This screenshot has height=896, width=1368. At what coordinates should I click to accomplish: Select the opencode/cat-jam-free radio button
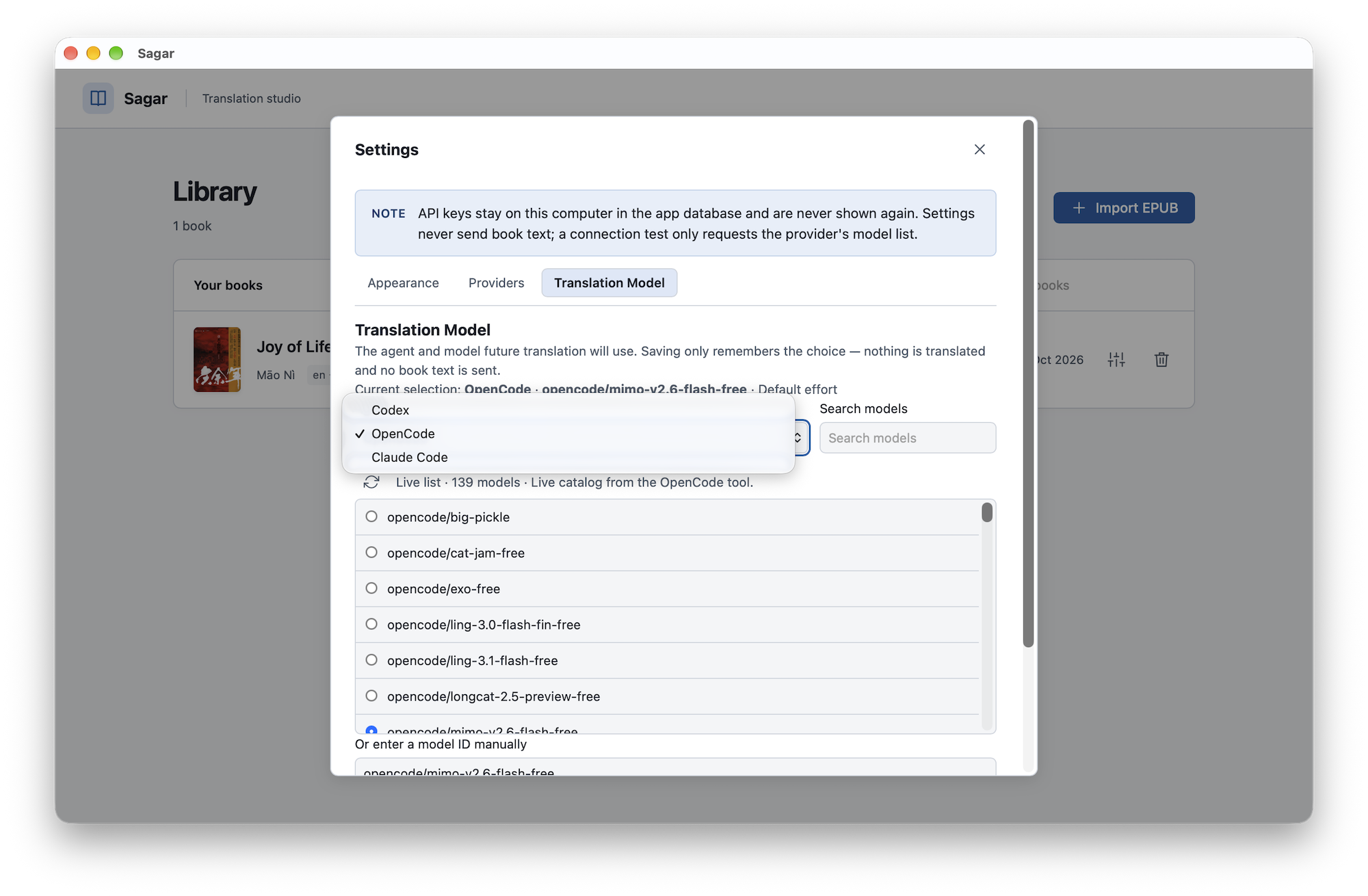[371, 552]
